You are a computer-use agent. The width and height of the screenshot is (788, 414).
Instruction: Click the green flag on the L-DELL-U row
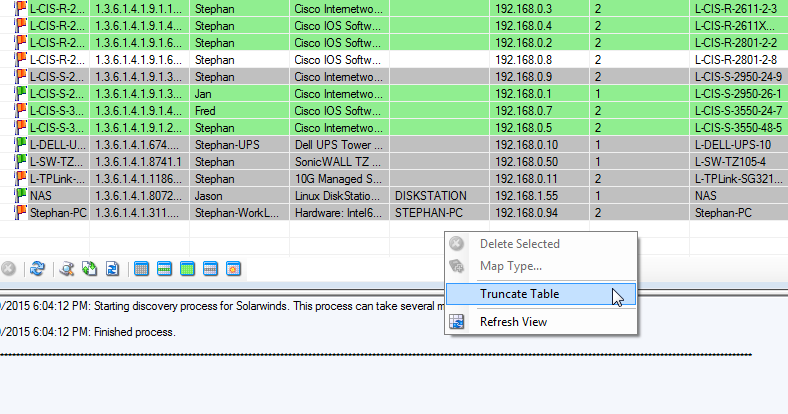pos(20,144)
